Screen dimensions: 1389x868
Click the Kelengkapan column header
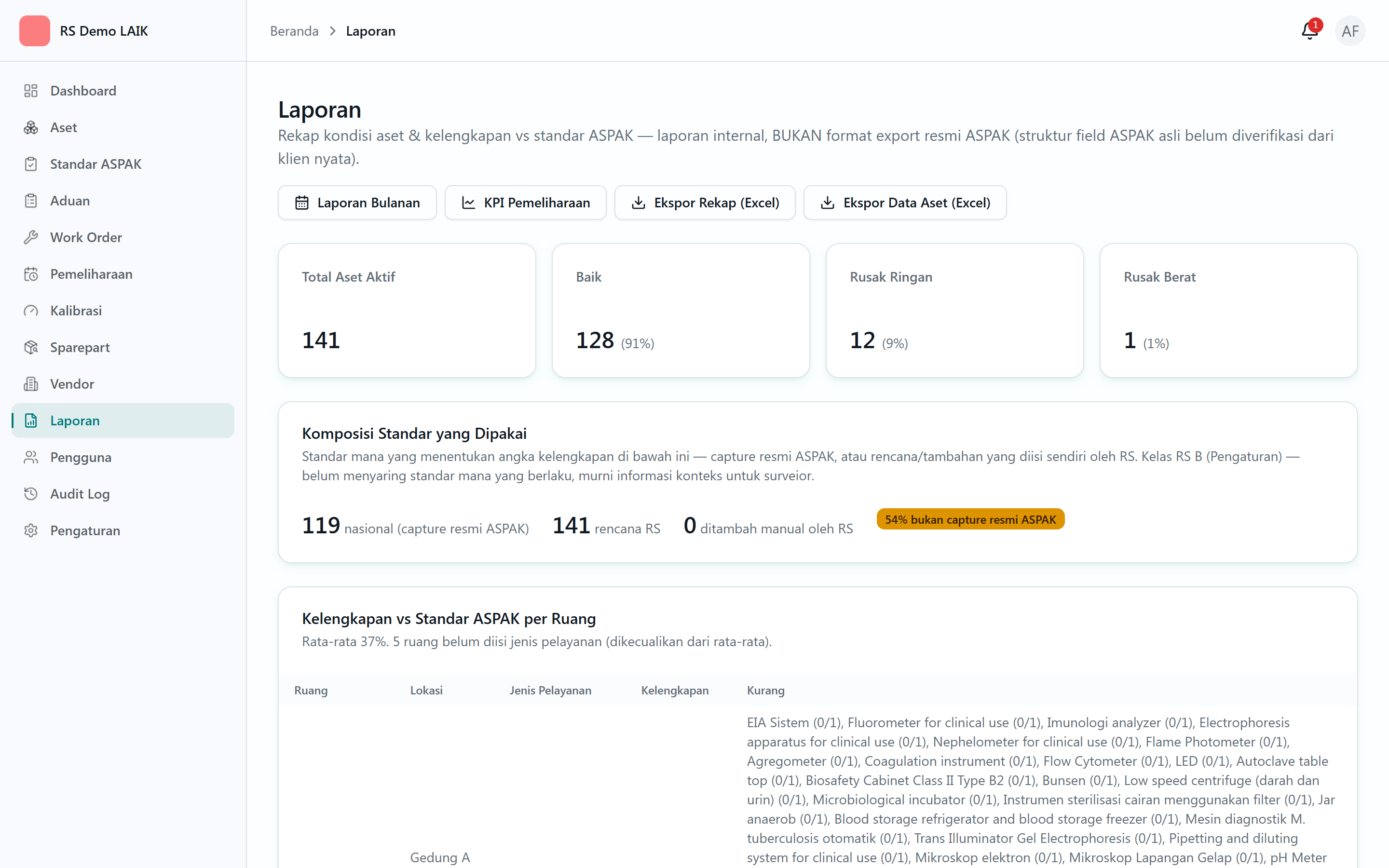(674, 690)
